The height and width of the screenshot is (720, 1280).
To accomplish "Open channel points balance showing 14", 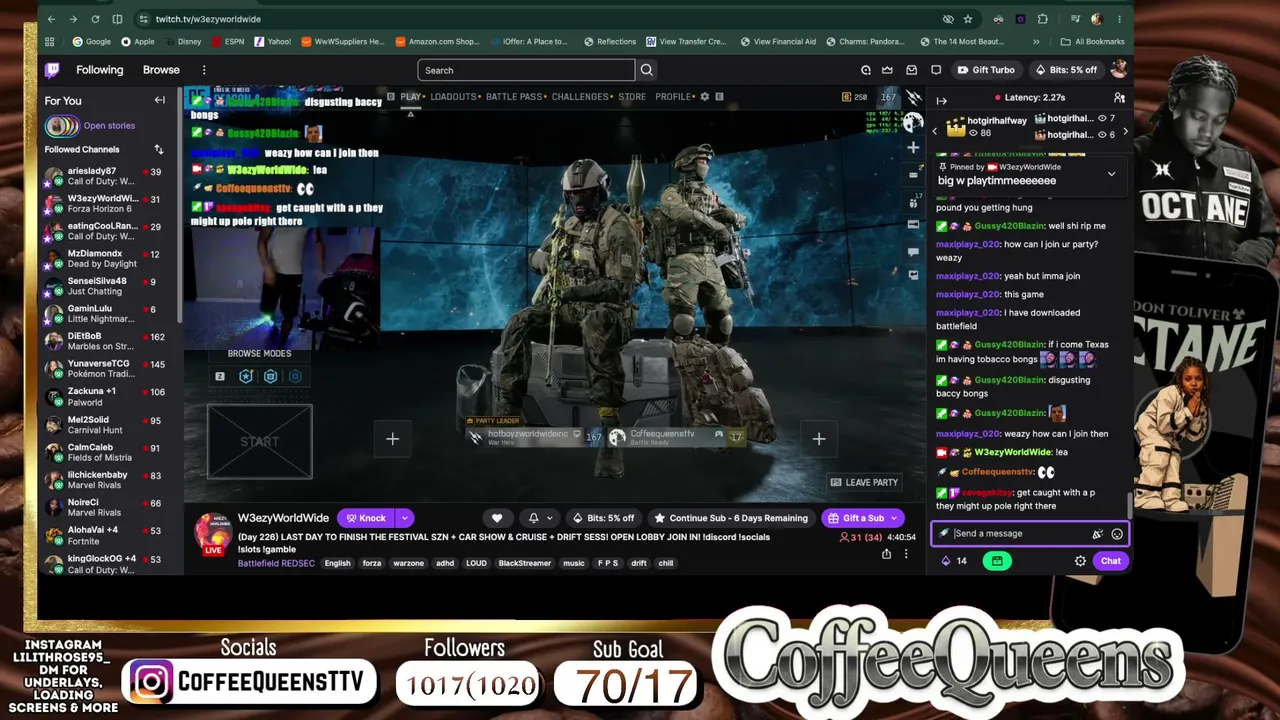I will tap(954, 561).
